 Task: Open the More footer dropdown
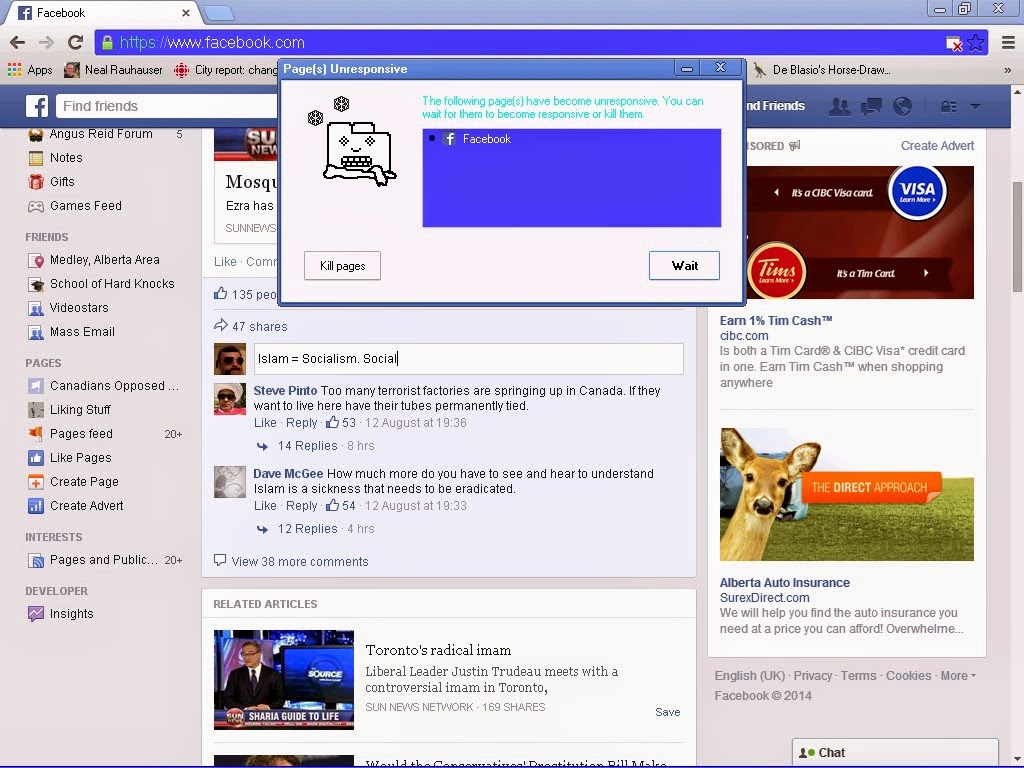point(958,676)
